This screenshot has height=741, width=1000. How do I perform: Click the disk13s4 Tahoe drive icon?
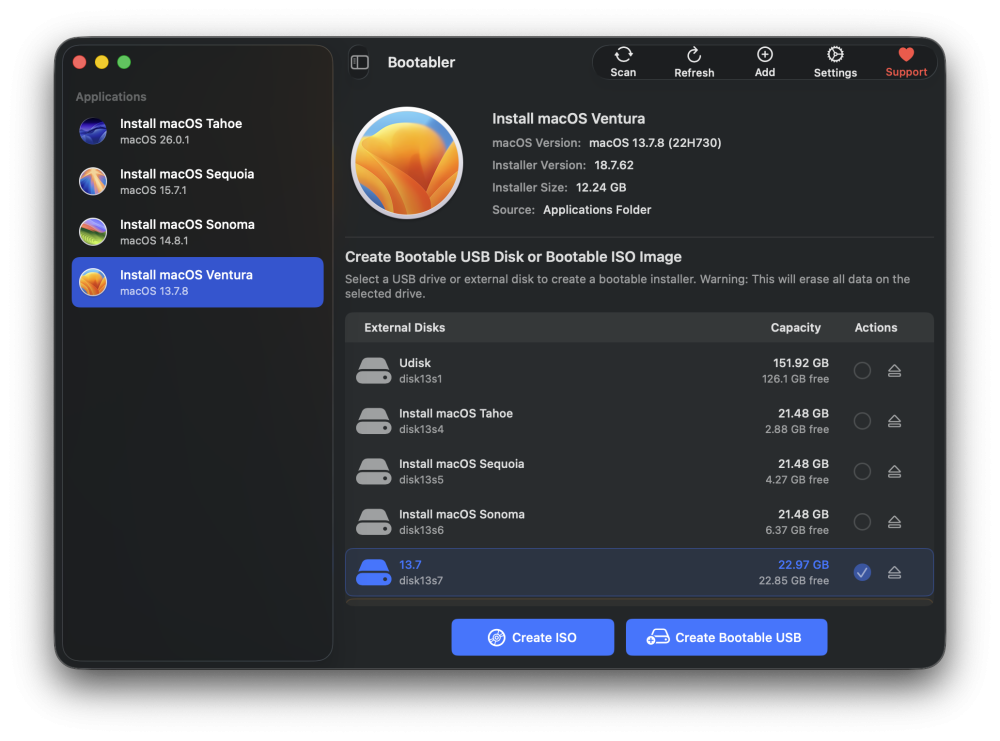point(374,421)
